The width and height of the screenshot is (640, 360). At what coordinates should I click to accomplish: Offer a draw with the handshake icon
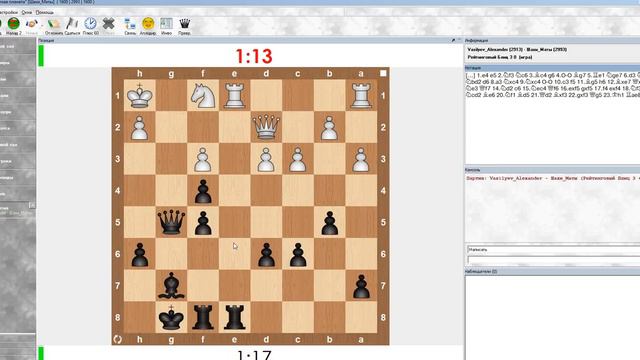[31, 24]
